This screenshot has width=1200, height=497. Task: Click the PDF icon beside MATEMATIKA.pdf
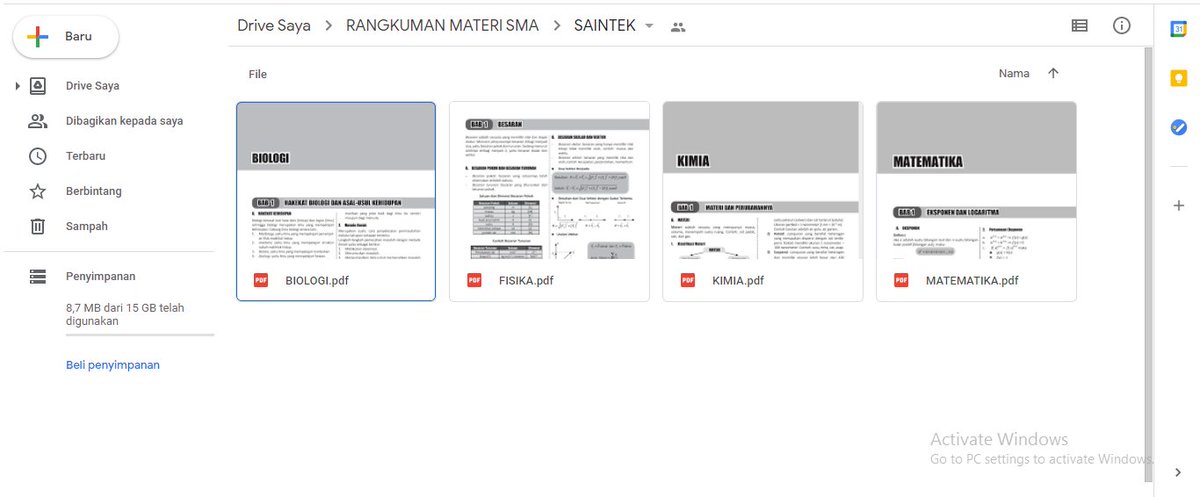[x=901, y=280]
